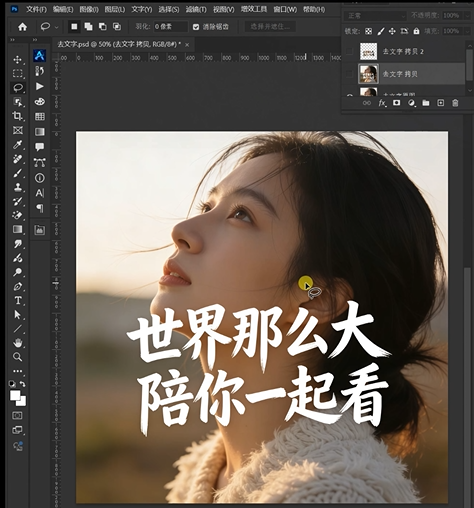
Task: Change the screen mode
Action: click(x=17, y=430)
